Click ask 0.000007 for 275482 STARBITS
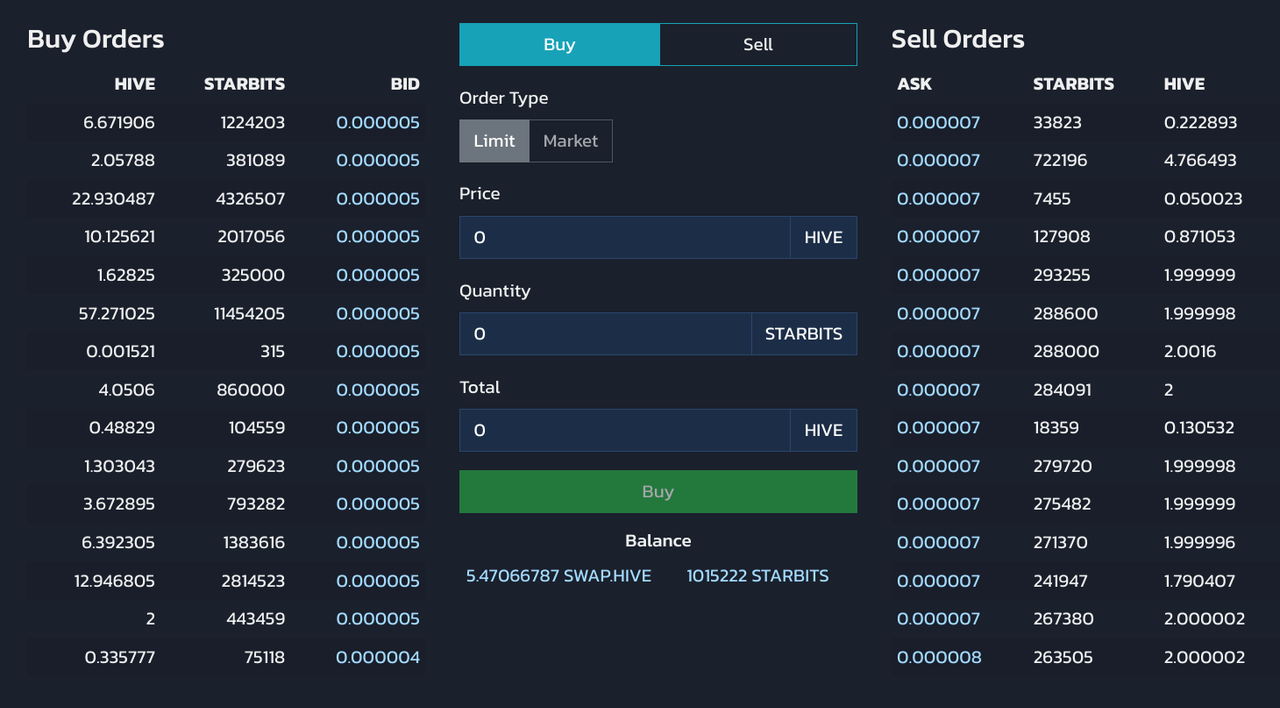This screenshot has height=708, width=1280. click(939, 505)
